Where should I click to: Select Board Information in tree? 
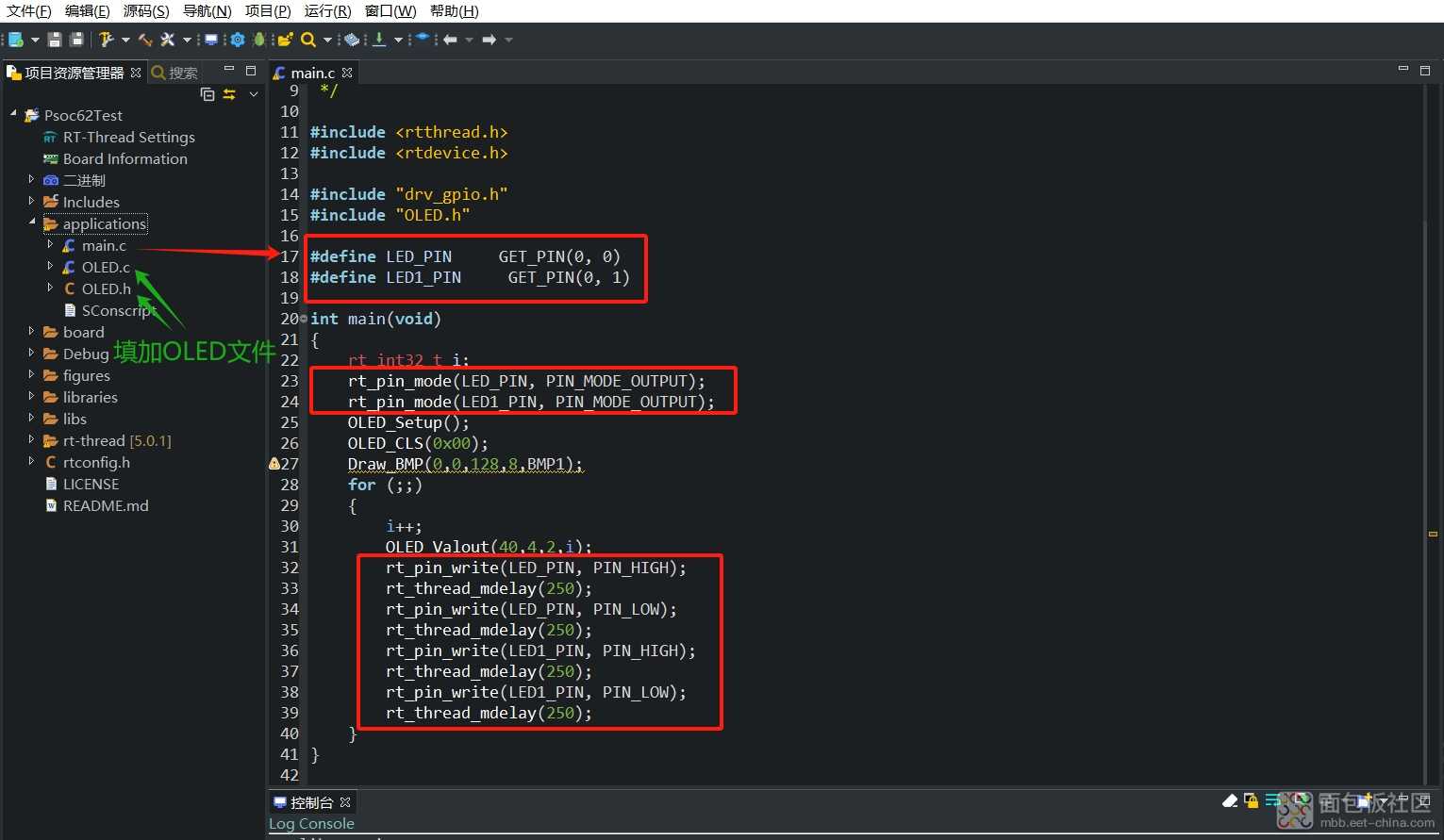(x=124, y=158)
